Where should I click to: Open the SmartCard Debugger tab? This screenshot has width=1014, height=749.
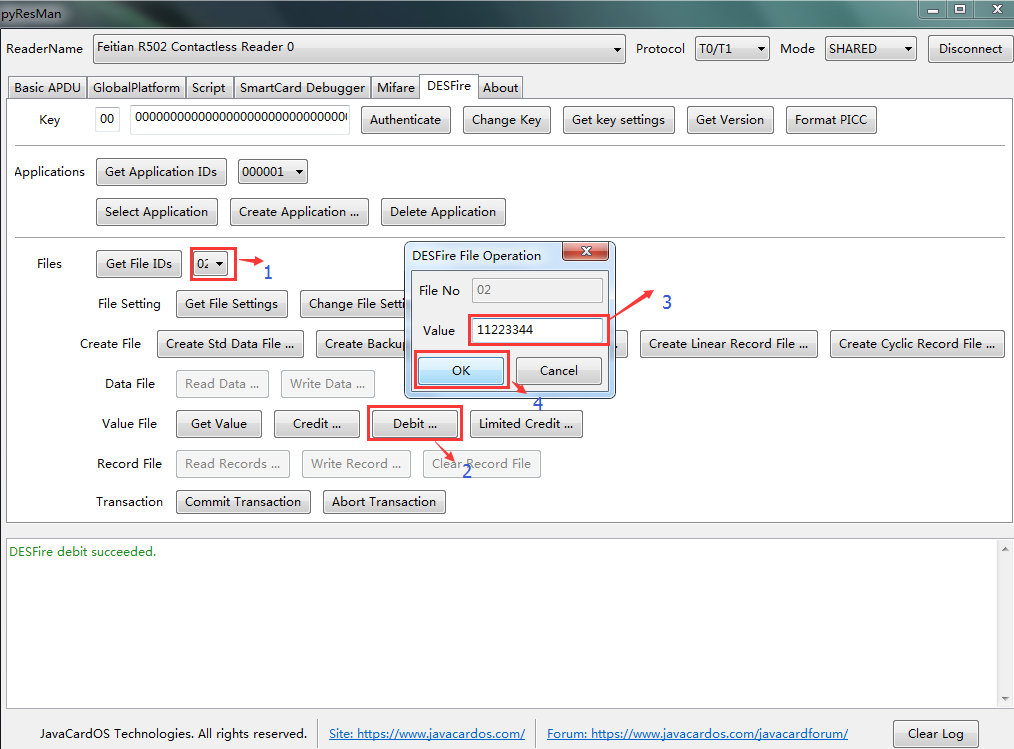click(x=302, y=87)
